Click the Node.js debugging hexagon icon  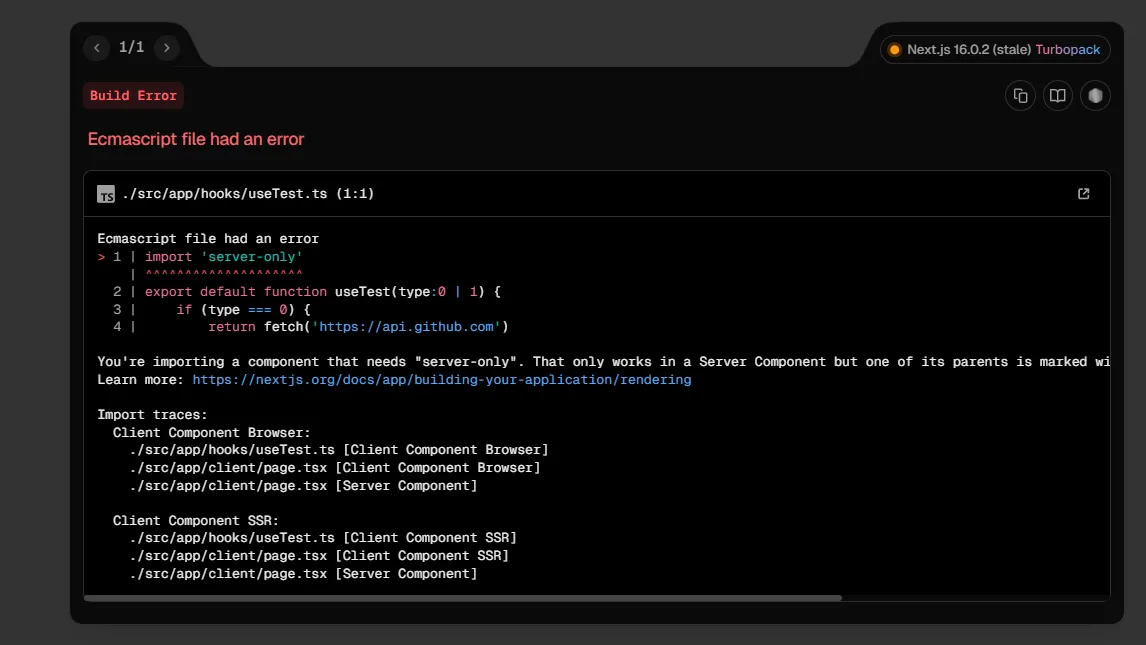point(1095,96)
